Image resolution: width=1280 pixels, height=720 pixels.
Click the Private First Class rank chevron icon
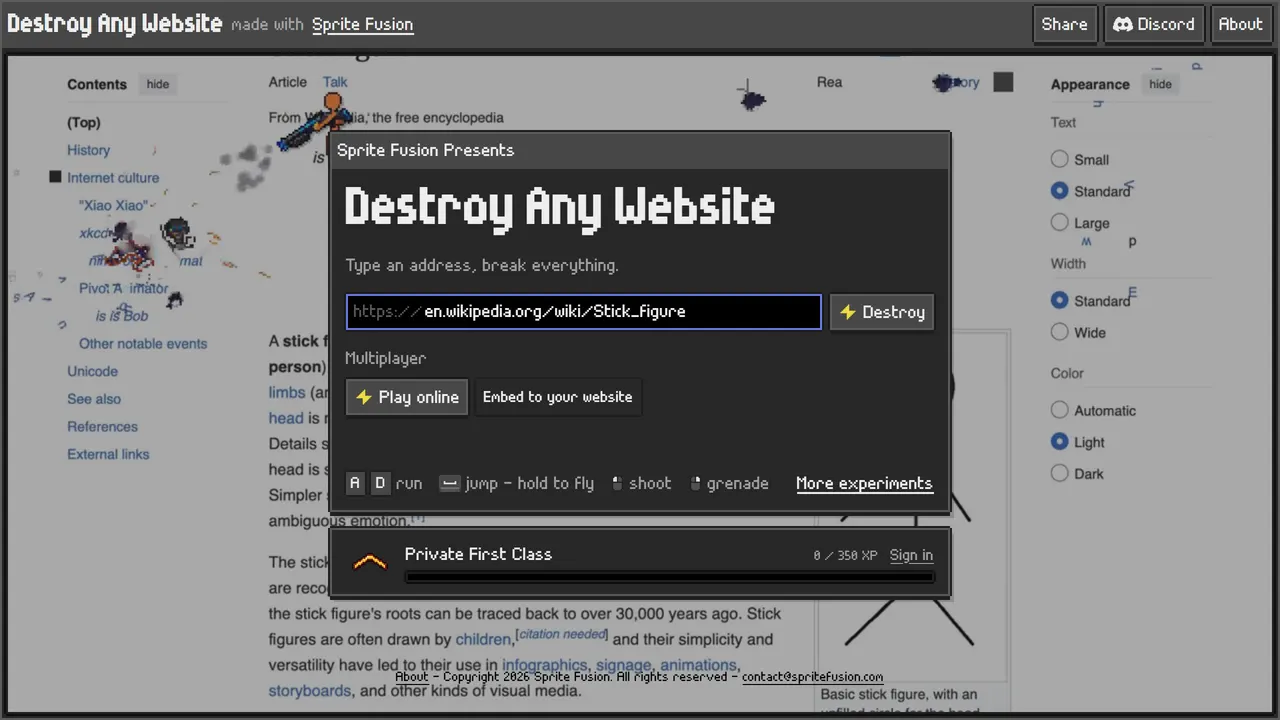[370, 562]
